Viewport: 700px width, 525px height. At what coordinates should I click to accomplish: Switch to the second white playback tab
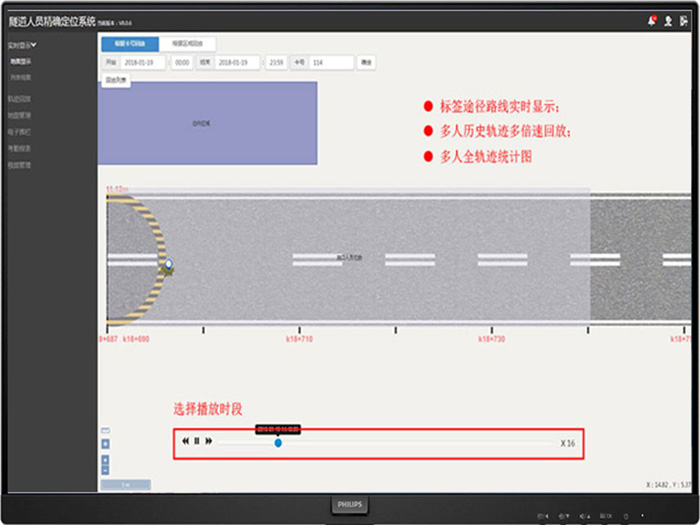point(187,43)
